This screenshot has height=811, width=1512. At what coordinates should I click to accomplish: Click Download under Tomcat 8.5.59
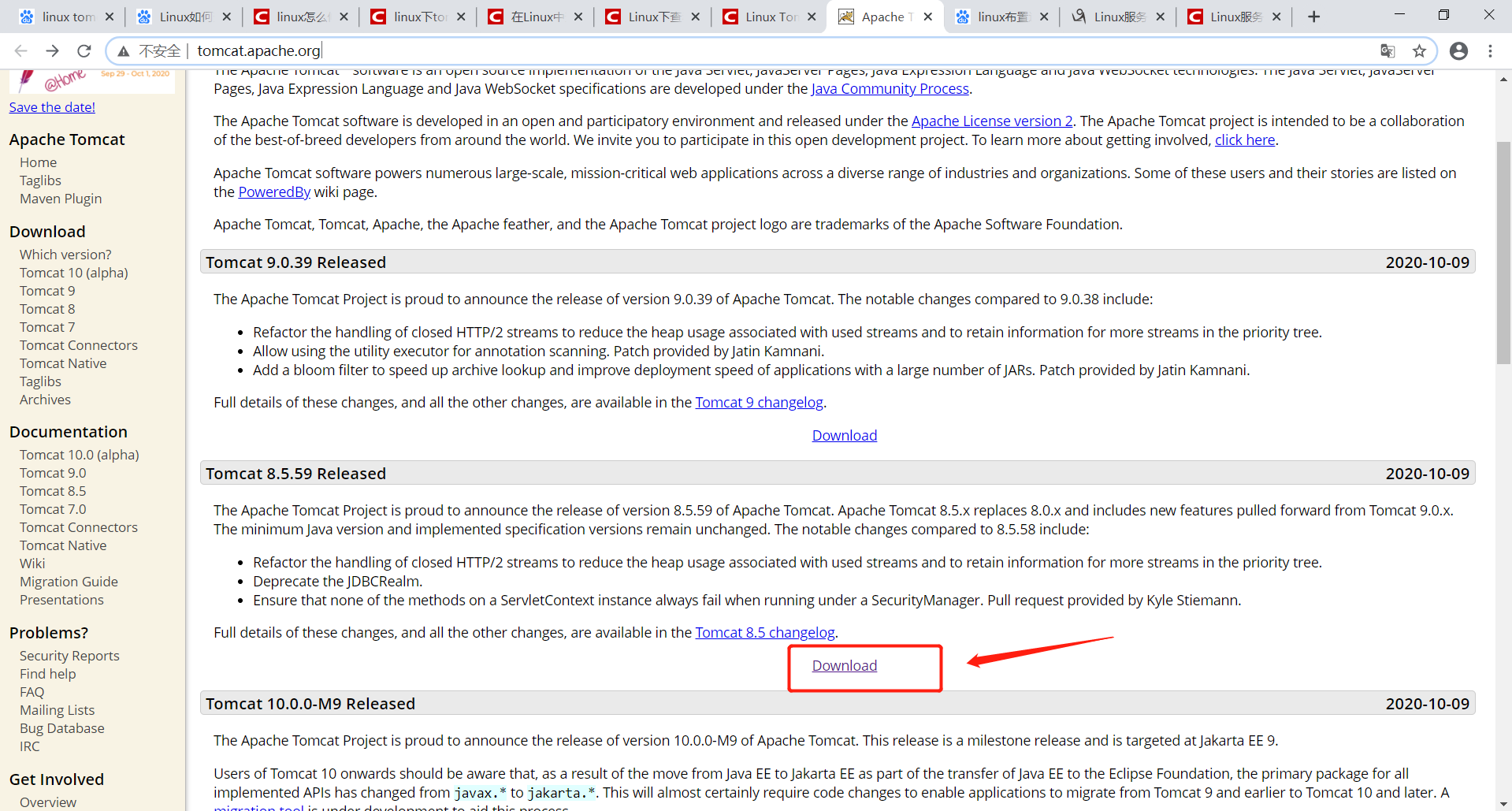click(x=845, y=666)
